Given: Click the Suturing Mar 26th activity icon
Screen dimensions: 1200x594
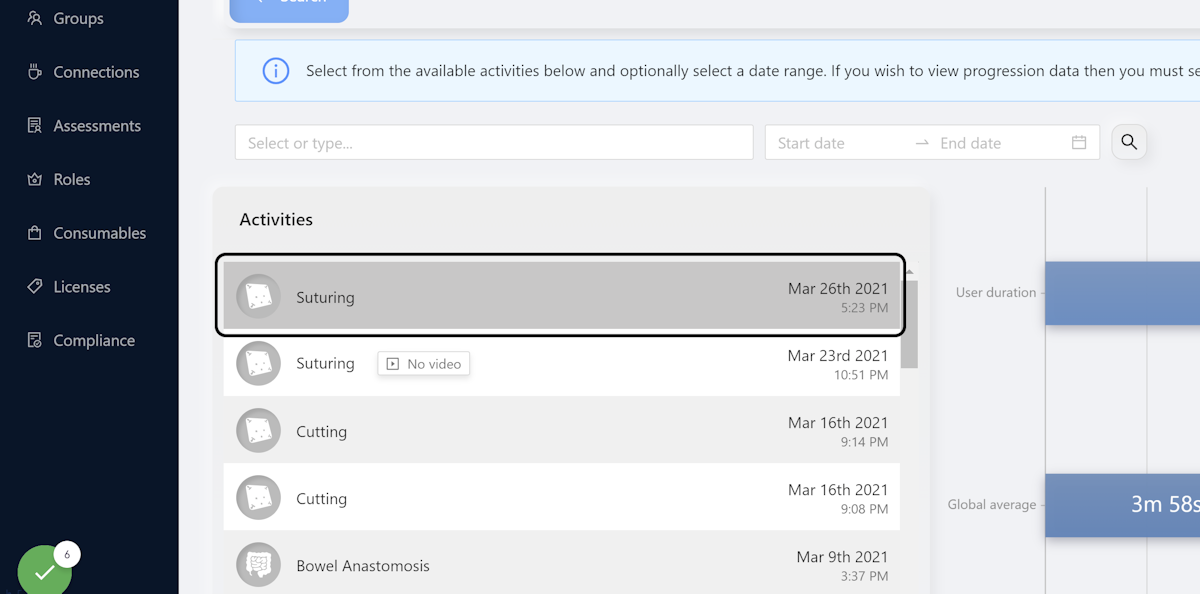Looking at the screenshot, I should [x=258, y=297].
